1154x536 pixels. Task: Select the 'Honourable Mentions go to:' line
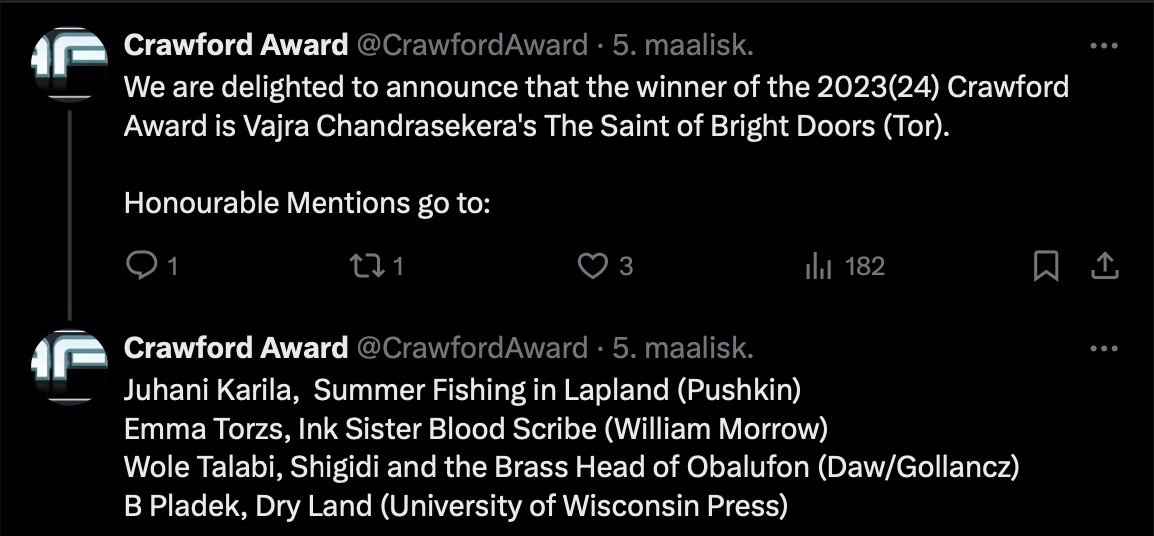pos(307,202)
